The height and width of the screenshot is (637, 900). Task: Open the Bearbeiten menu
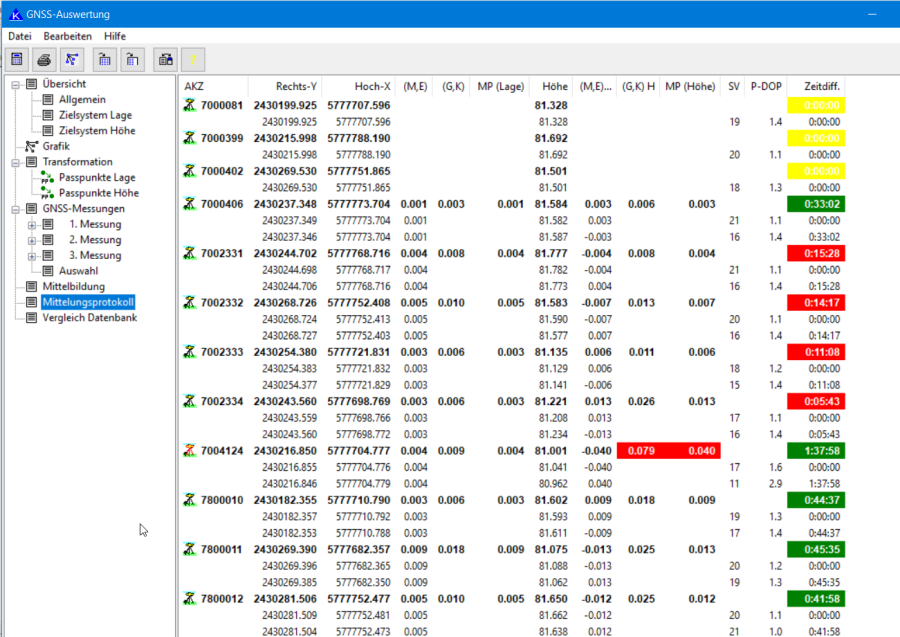(x=67, y=36)
